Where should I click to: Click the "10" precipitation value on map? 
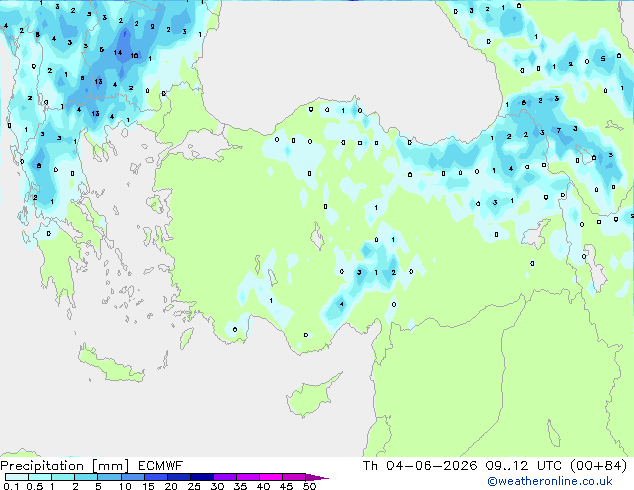click(134, 55)
